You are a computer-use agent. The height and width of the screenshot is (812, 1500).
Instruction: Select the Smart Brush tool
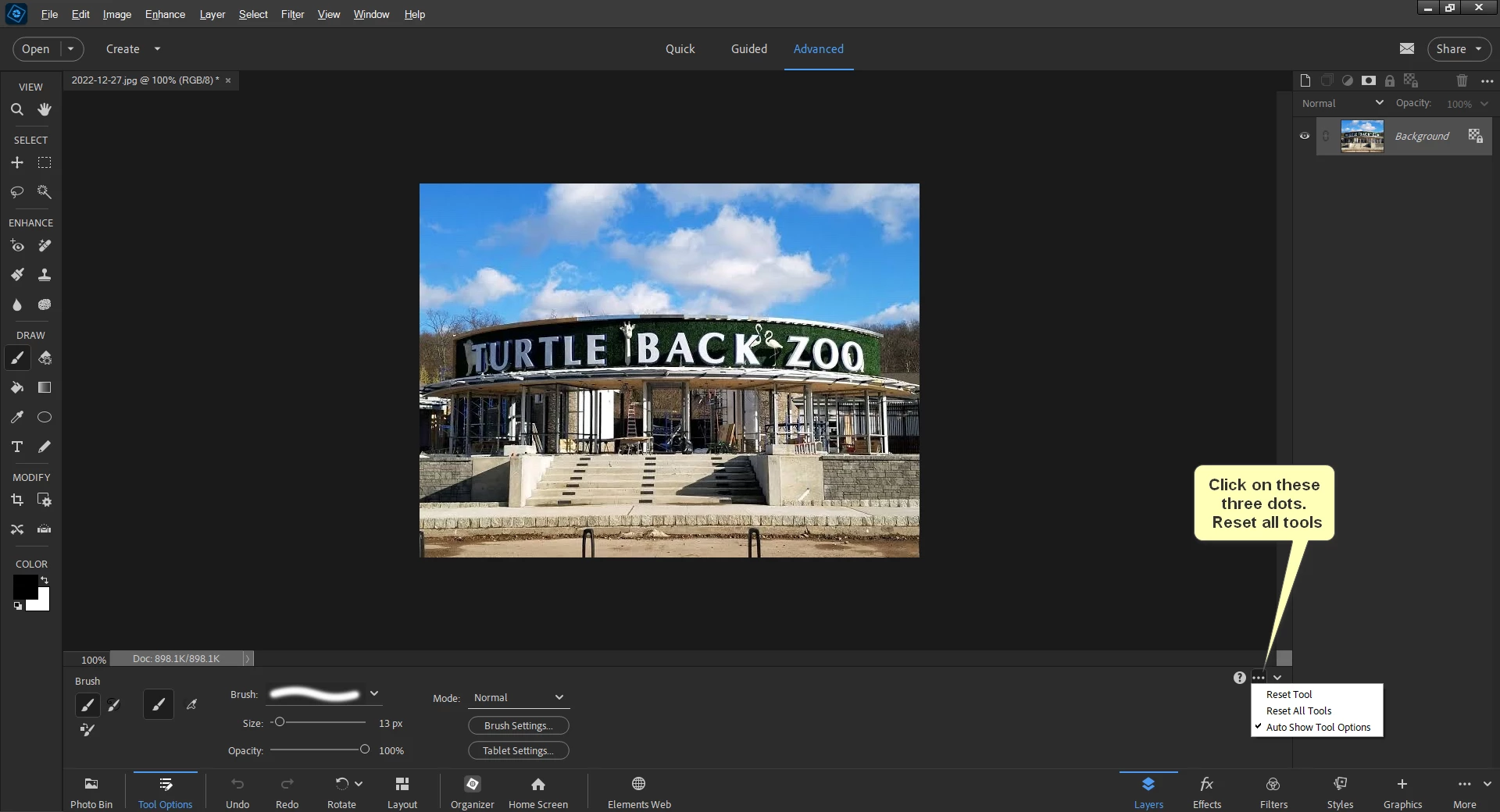click(16, 275)
